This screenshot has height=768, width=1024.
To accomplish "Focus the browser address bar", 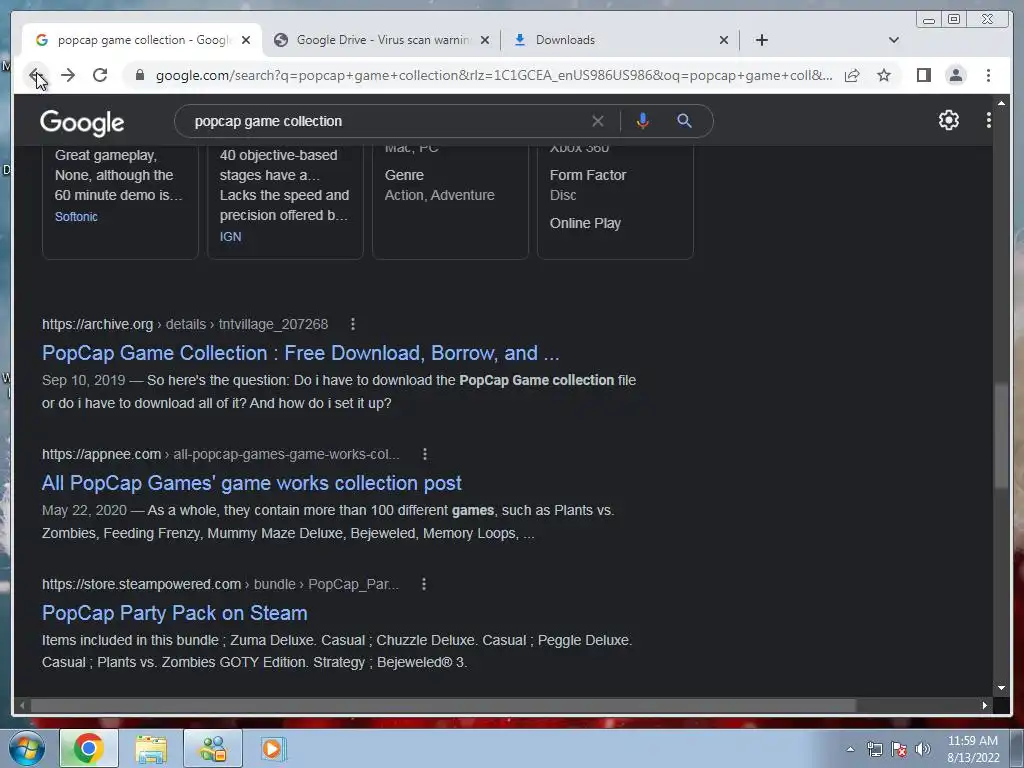I will pos(493,75).
